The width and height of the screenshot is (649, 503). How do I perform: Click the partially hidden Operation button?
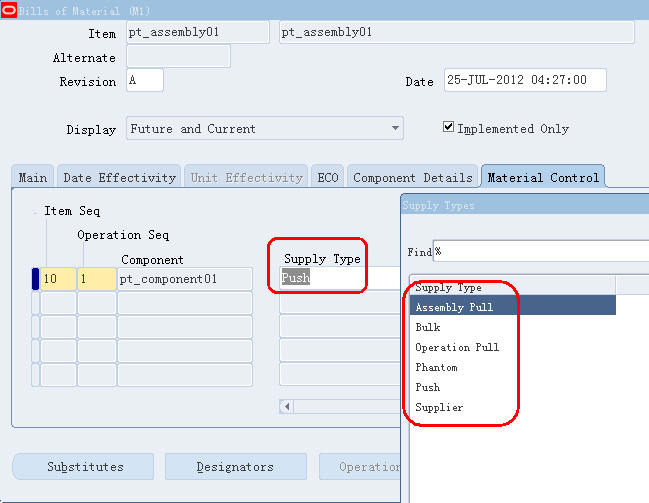pos(360,467)
